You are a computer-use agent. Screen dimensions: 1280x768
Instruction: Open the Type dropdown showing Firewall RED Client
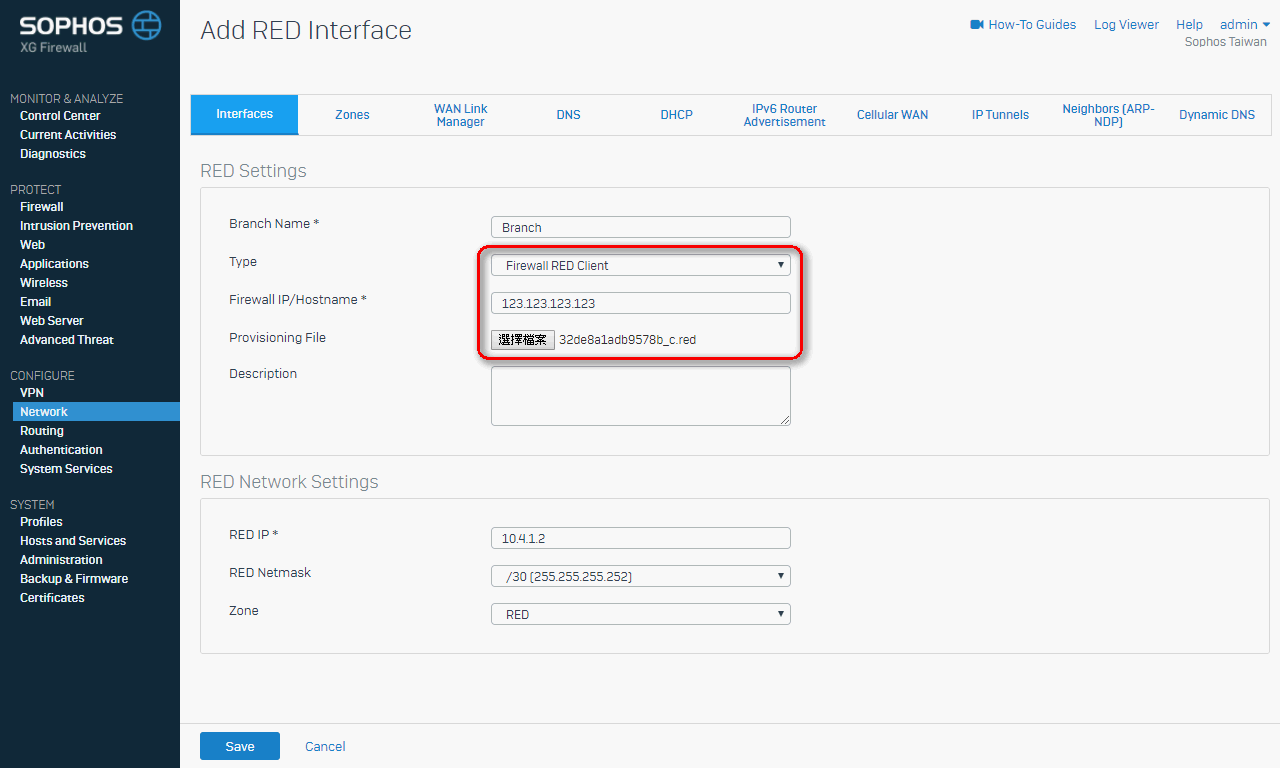[641, 265]
